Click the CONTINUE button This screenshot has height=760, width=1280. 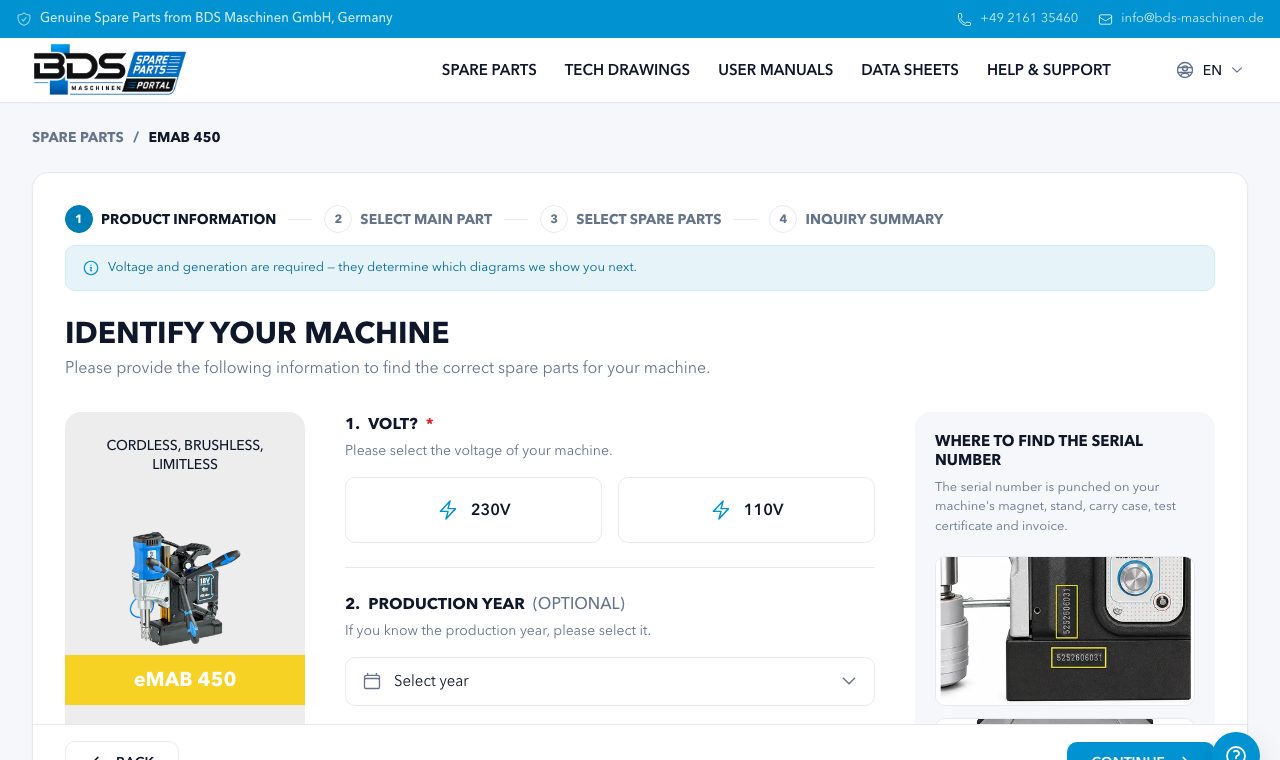pyautogui.click(x=1140, y=751)
